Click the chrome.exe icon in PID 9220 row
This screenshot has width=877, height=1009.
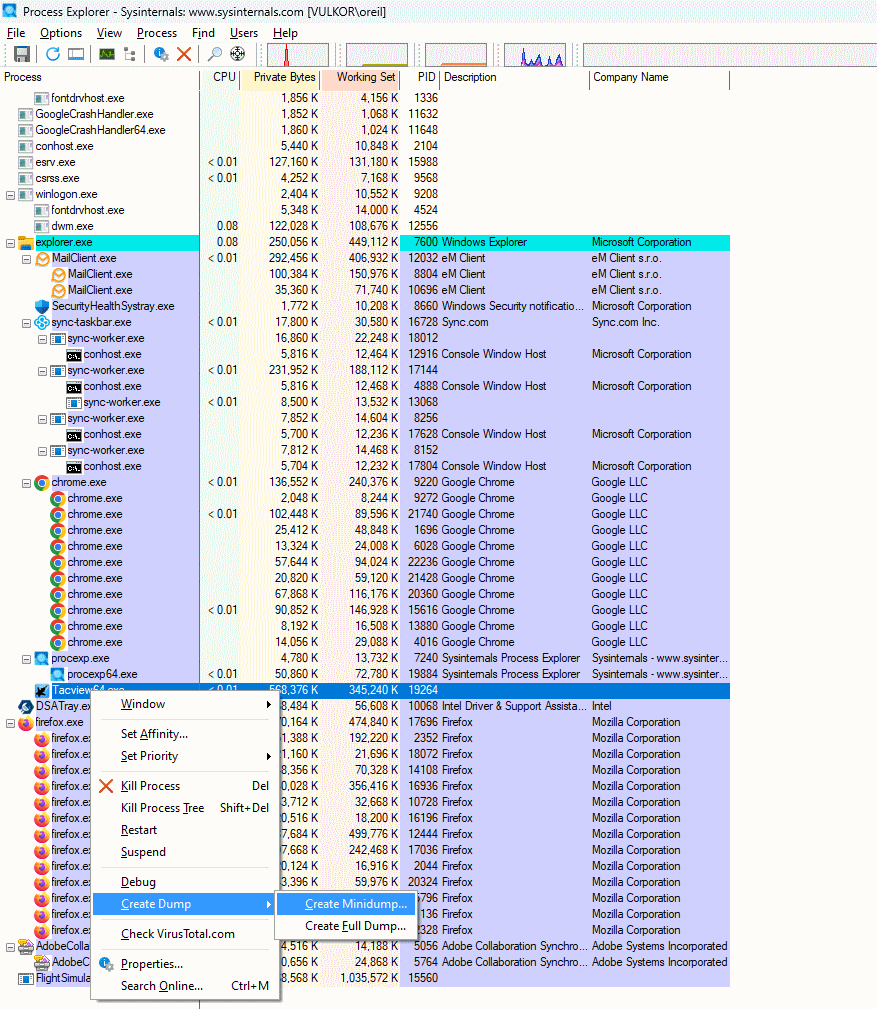click(x=42, y=483)
